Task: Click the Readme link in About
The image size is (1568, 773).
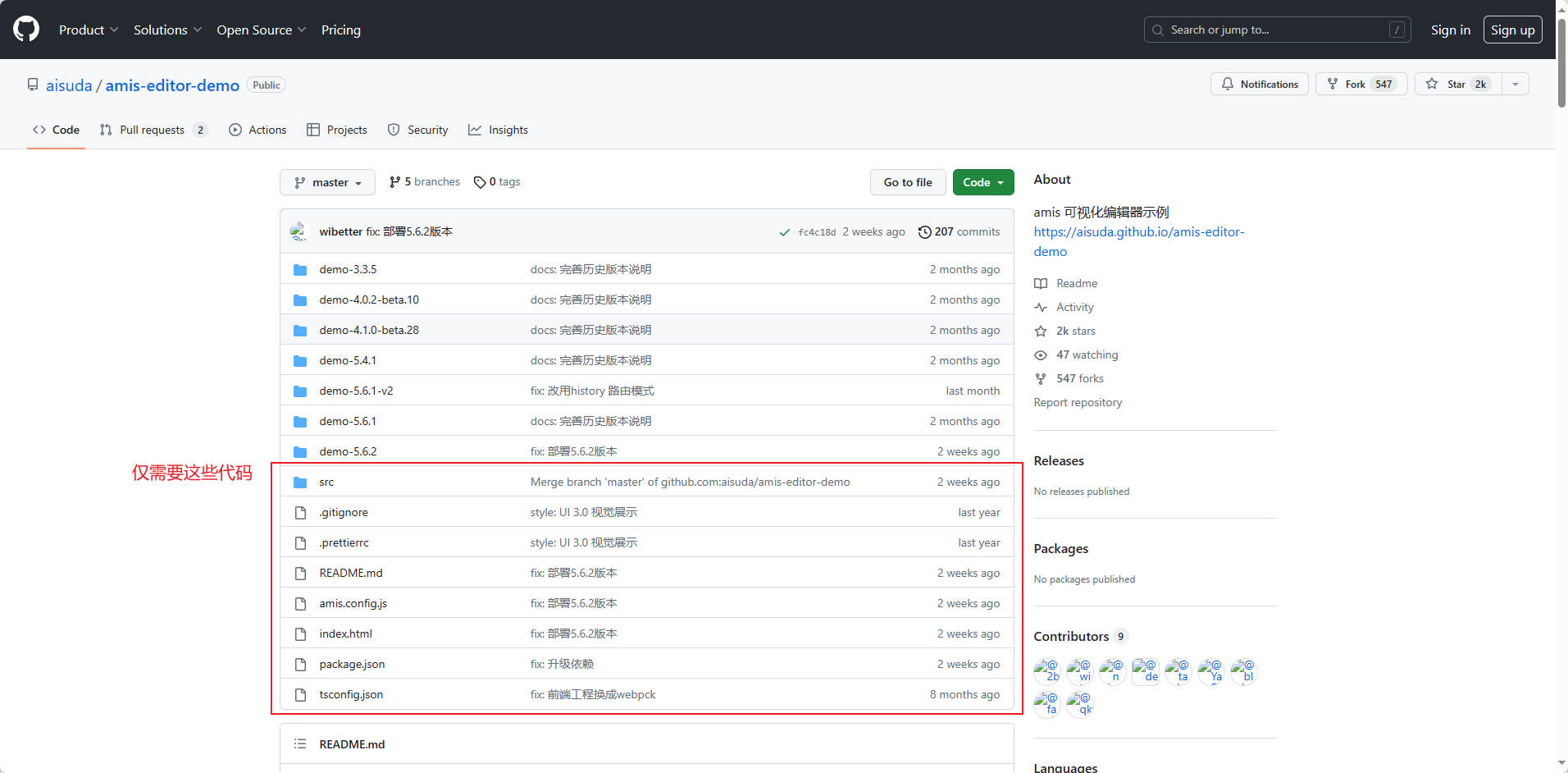Action: coord(1066,283)
